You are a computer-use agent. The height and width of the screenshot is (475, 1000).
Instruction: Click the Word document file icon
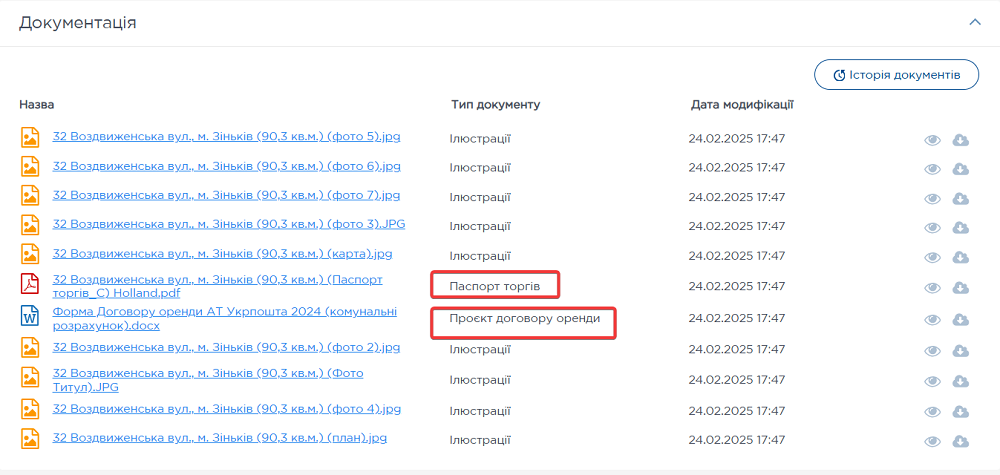click(x=30, y=318)
